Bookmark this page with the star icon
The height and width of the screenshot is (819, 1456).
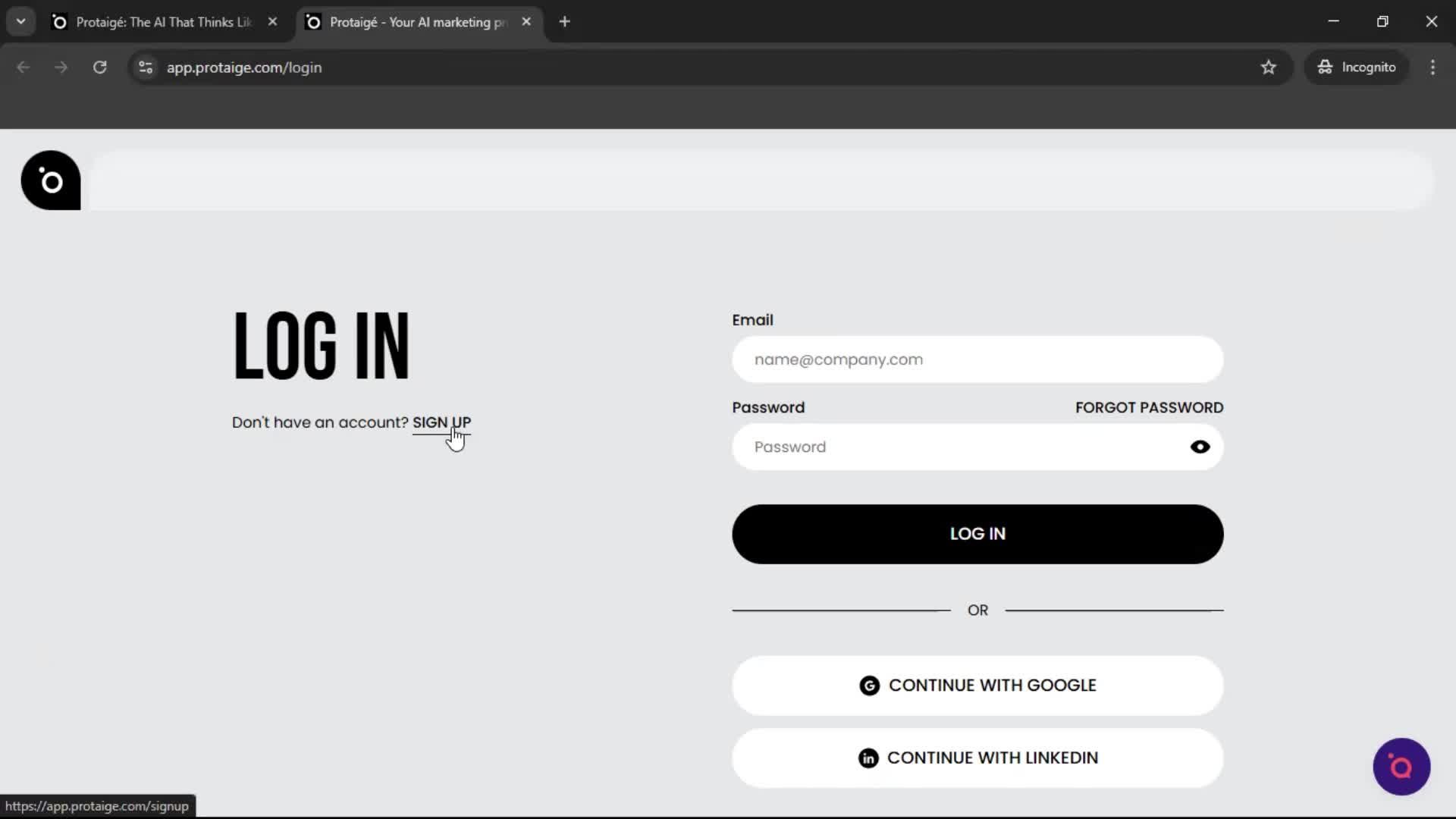1269,67
